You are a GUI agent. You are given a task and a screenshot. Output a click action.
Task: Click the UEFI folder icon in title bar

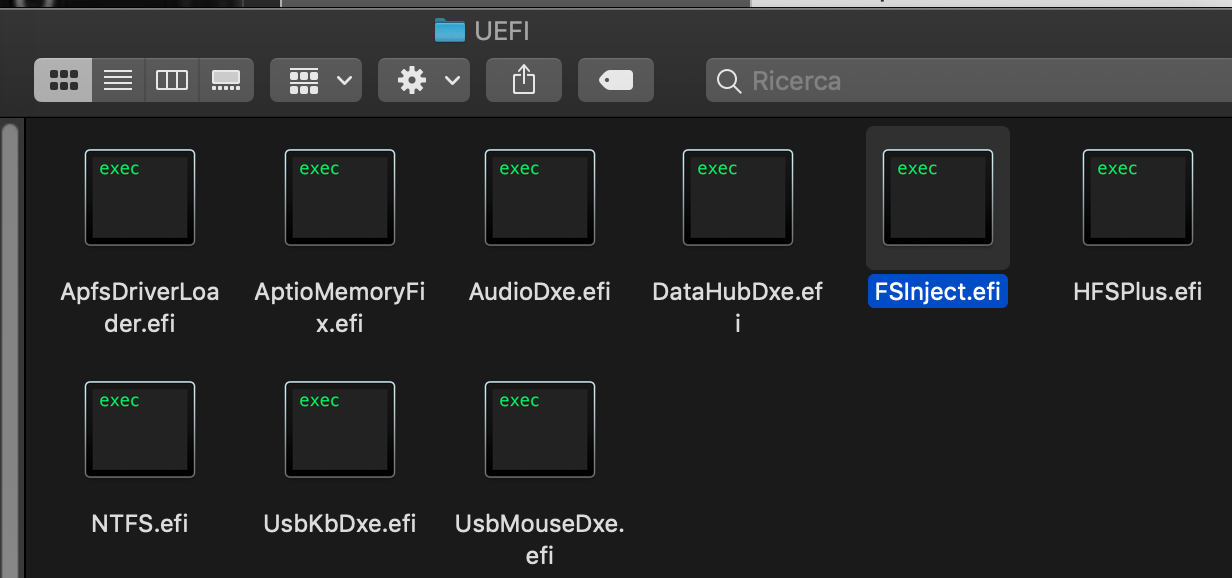450,31
